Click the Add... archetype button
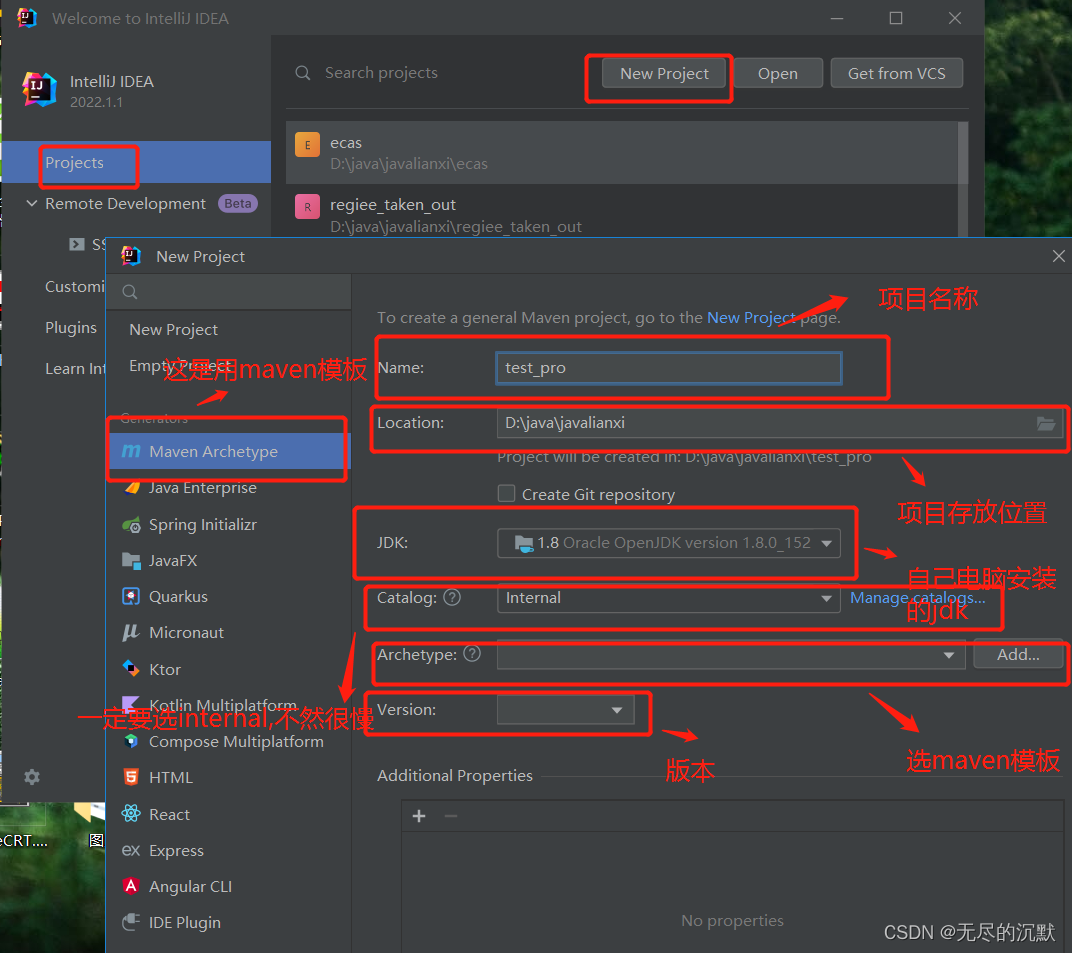1072x953 pixels. point(1018,654)
